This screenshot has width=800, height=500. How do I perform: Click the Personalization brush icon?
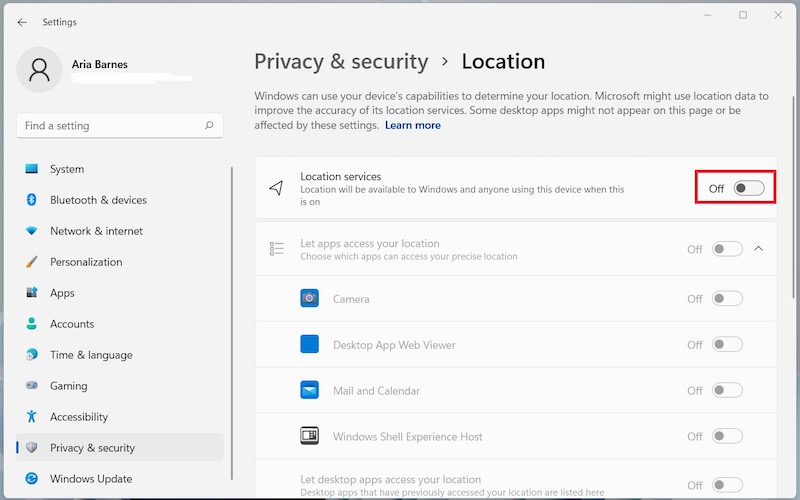32,262
